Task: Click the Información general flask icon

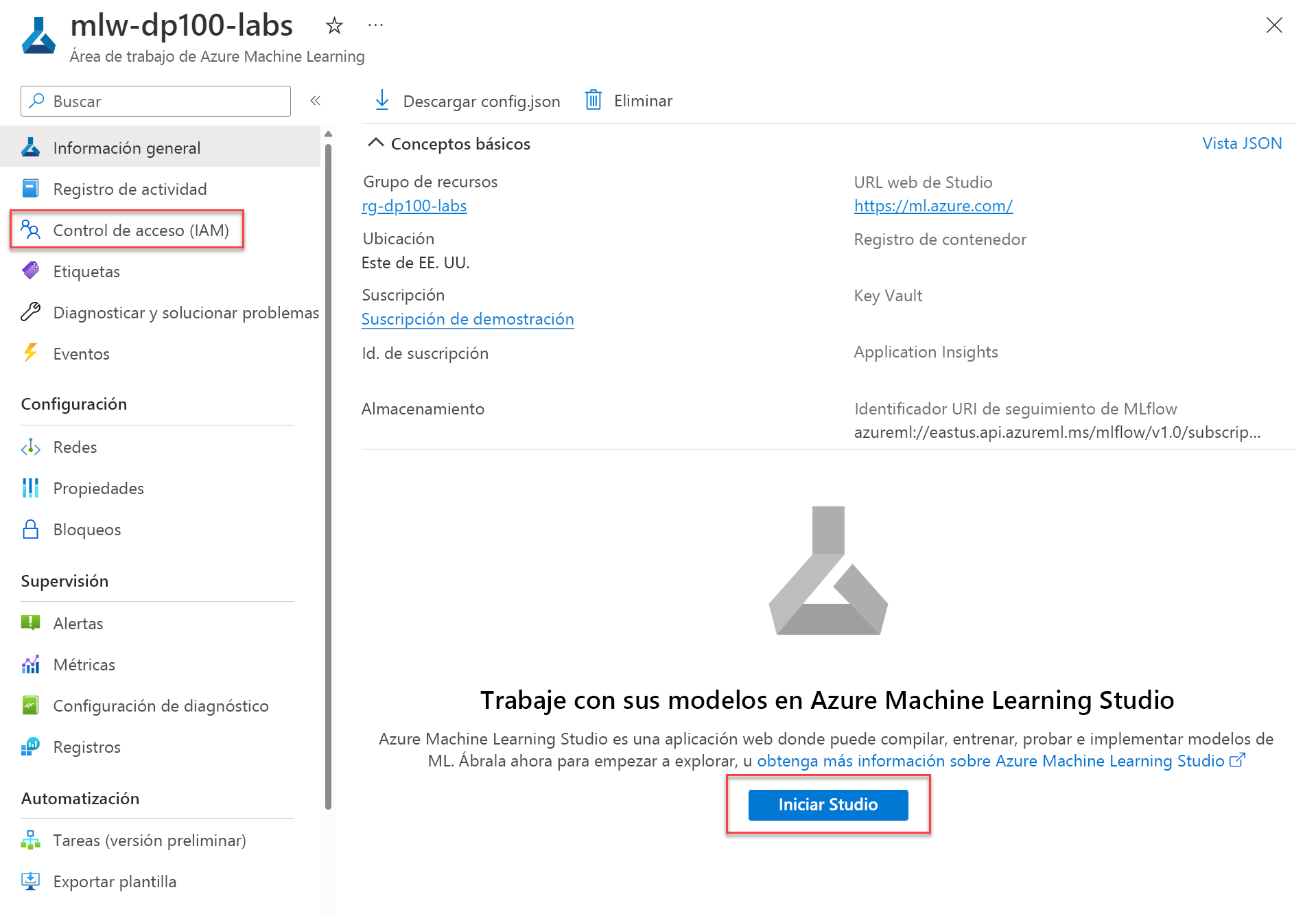Action: (x=31, y=148)
